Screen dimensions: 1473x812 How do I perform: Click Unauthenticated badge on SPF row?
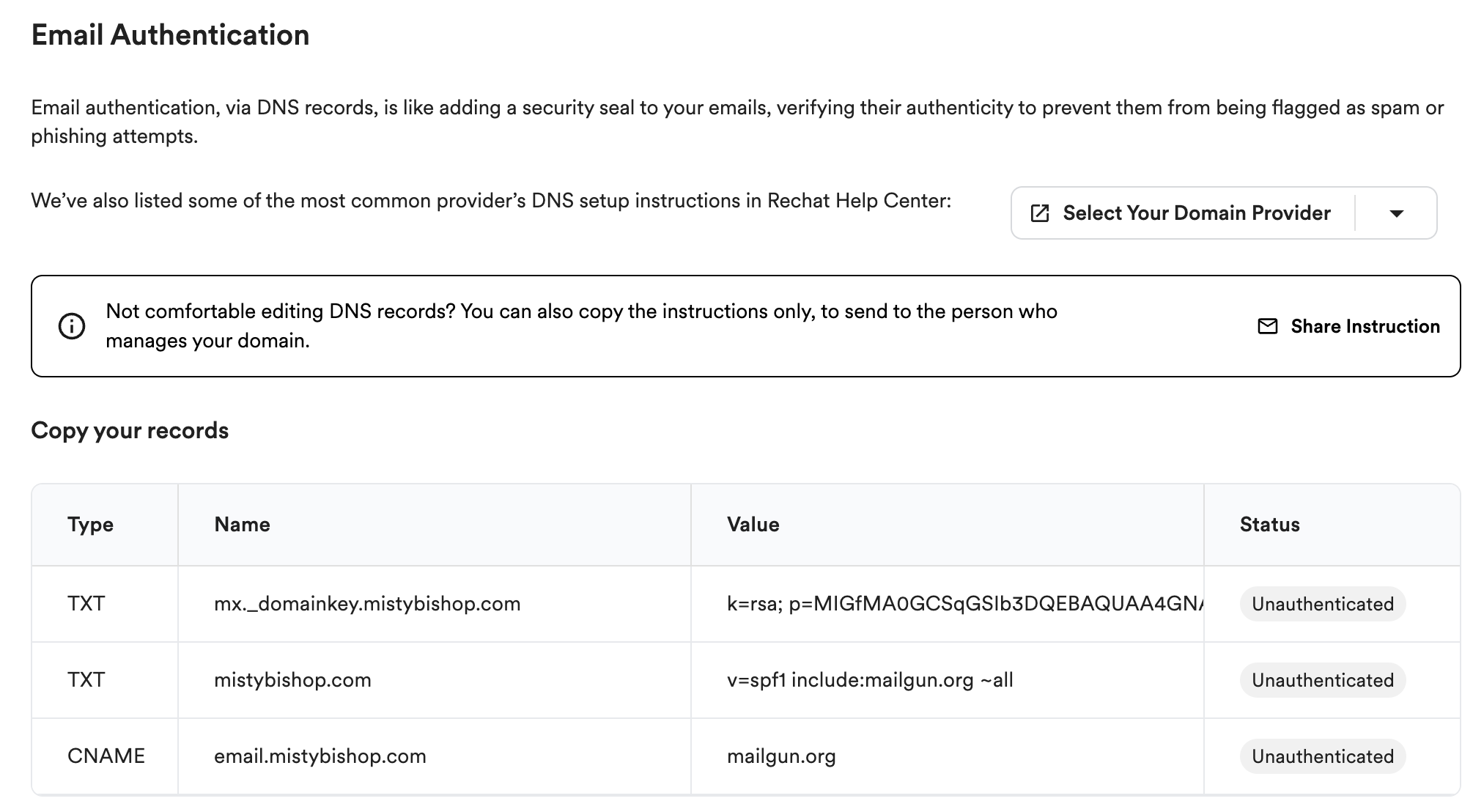pyautogui.click(x=1322, y=680)
